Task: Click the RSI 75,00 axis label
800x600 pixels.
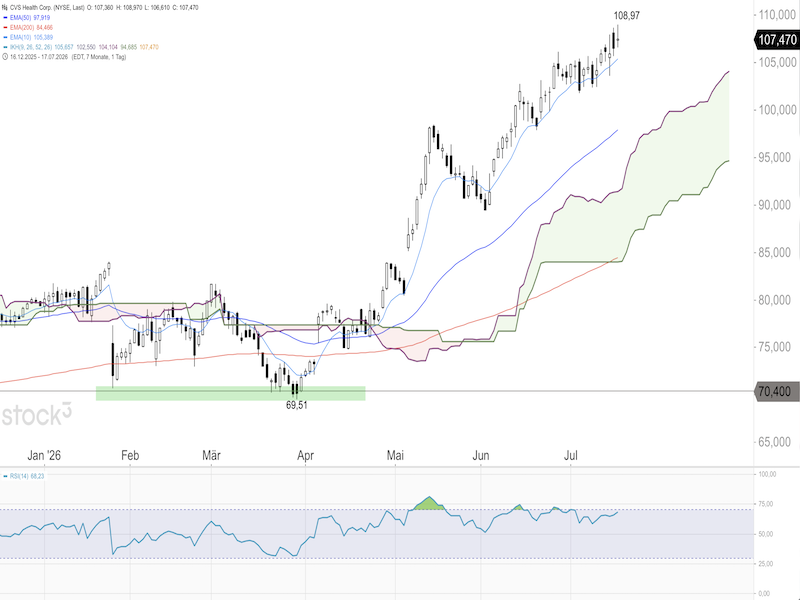Action: 766,504
